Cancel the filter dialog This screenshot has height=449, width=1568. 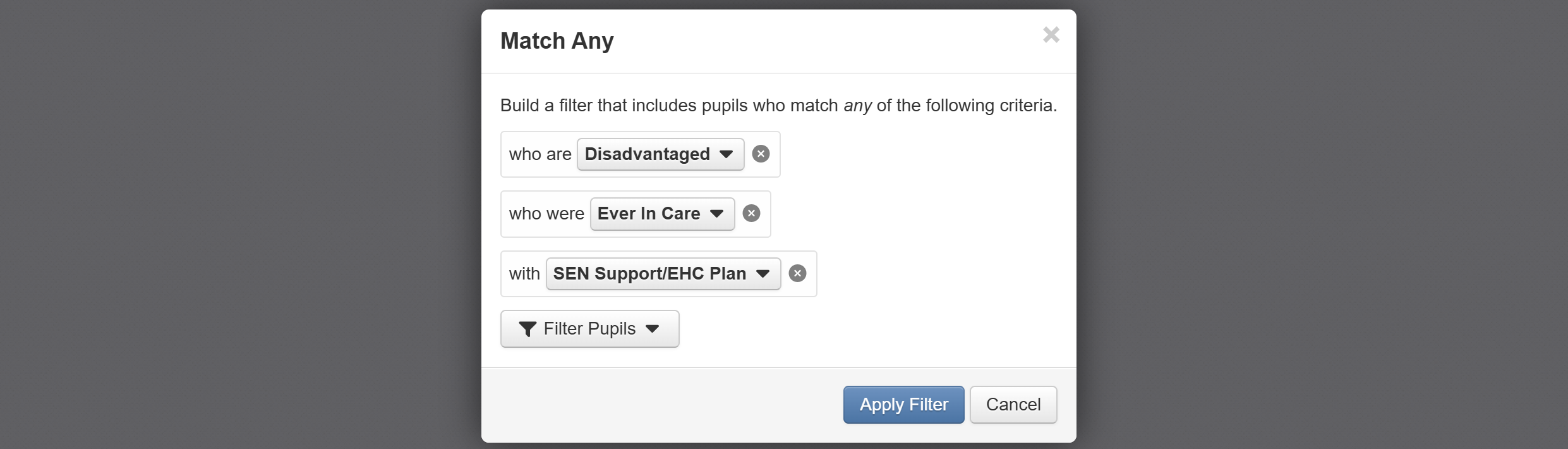click(x=1013, y=405)
